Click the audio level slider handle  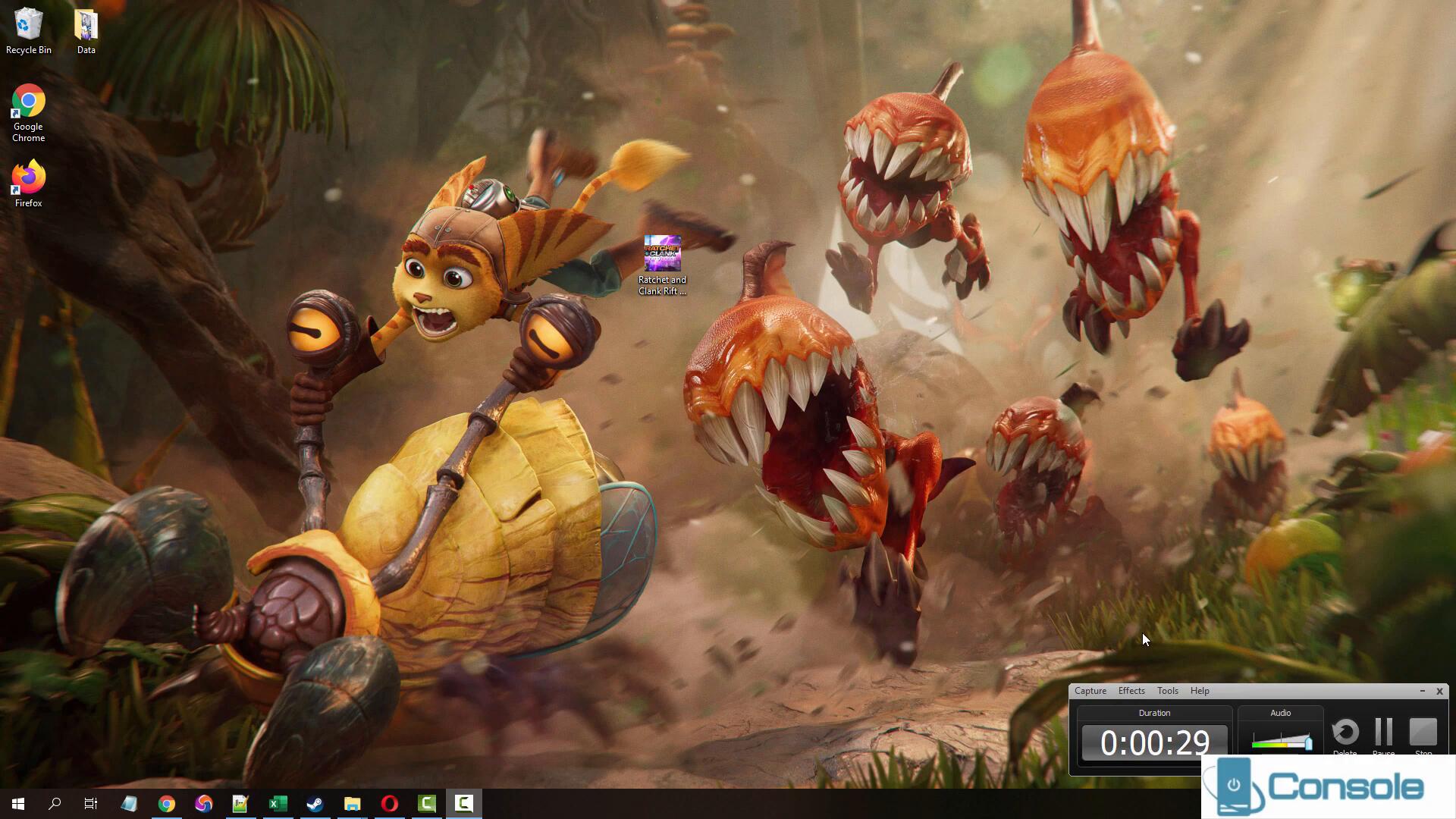(x=1308, y=743)
